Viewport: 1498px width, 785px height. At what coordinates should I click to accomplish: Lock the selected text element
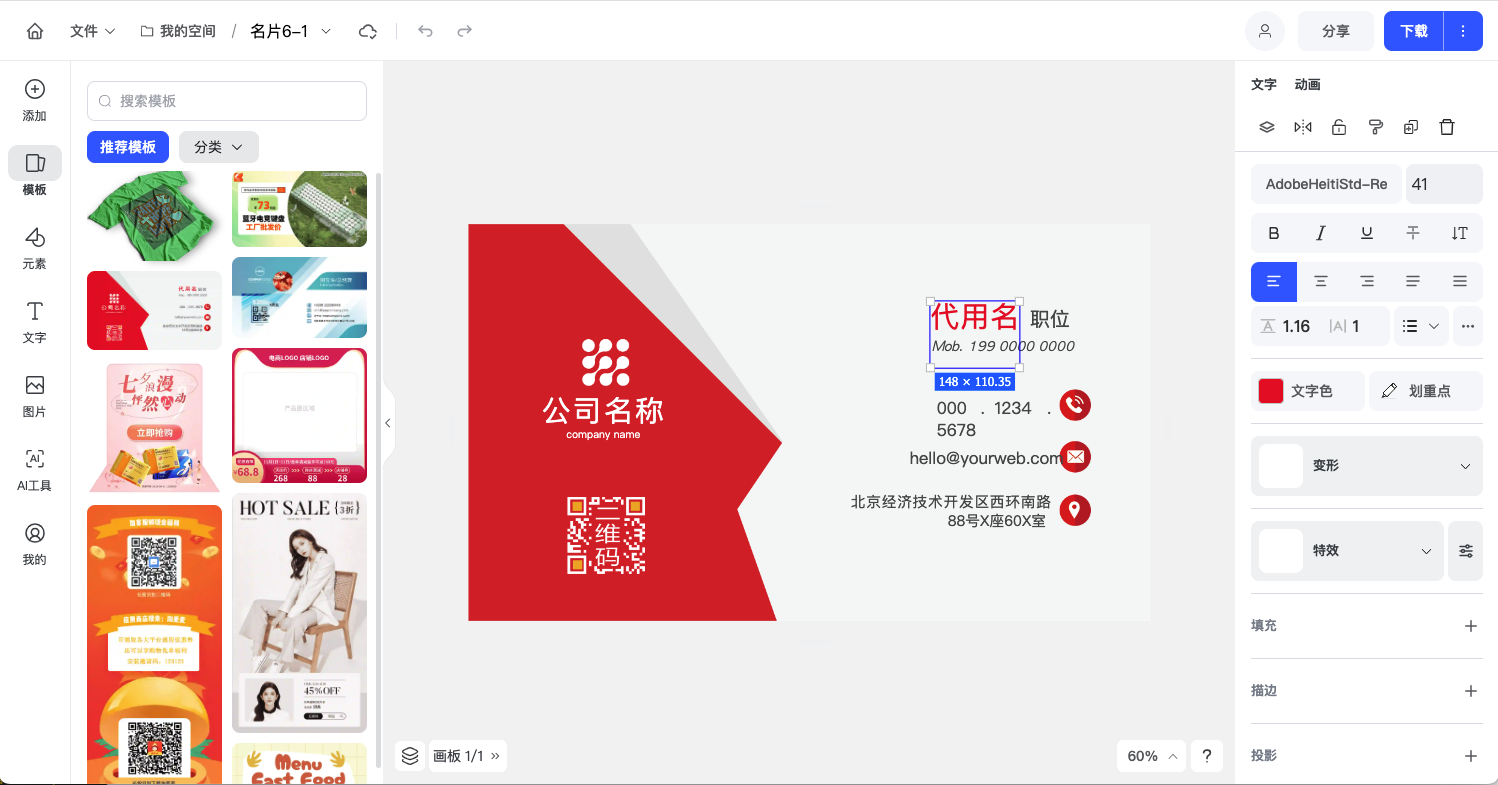tap(1339, 127)
